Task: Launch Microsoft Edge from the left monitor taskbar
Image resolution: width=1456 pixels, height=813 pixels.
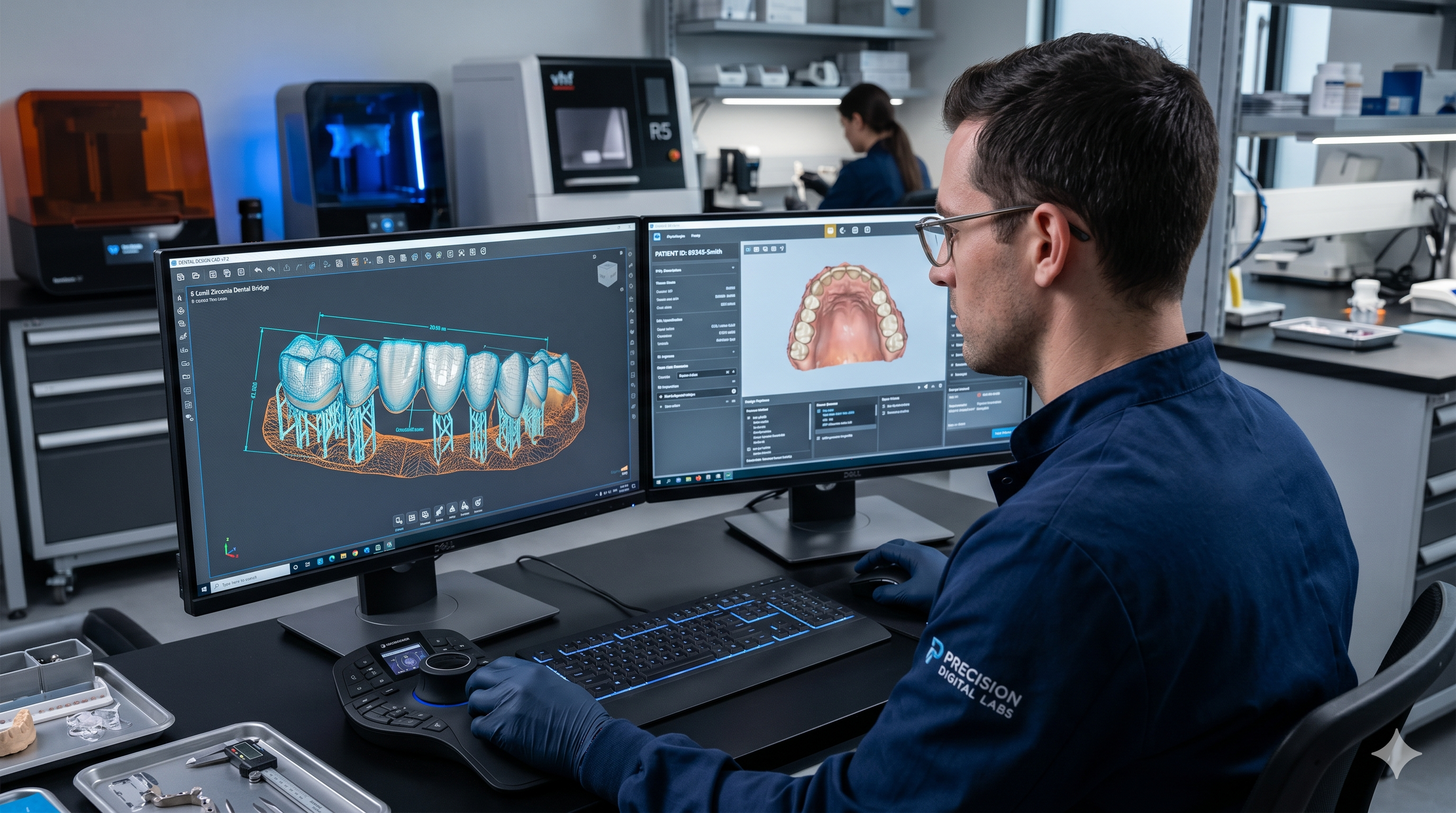Action: (332, 559)
